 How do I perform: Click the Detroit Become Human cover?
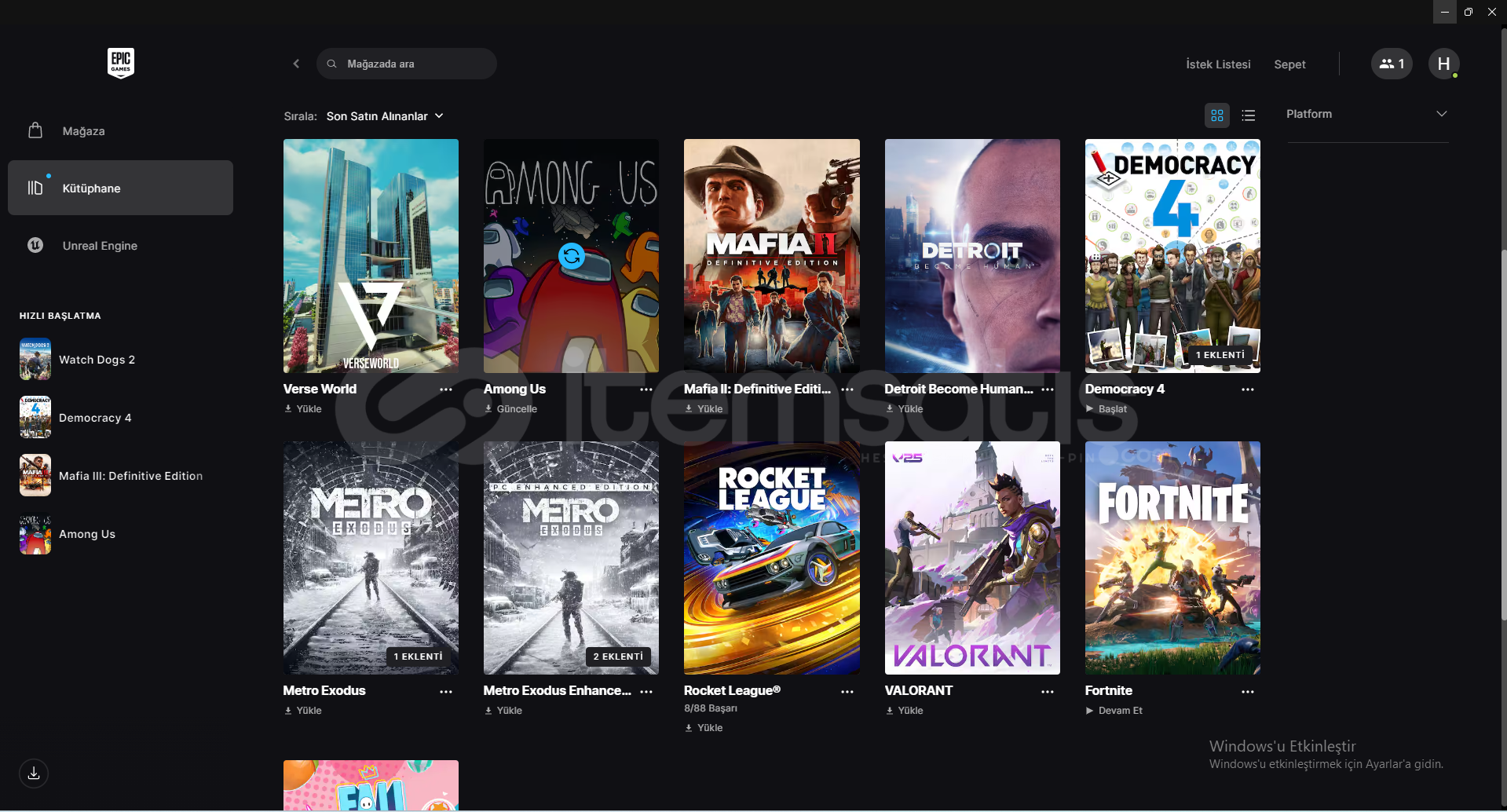tap(972, 256)
